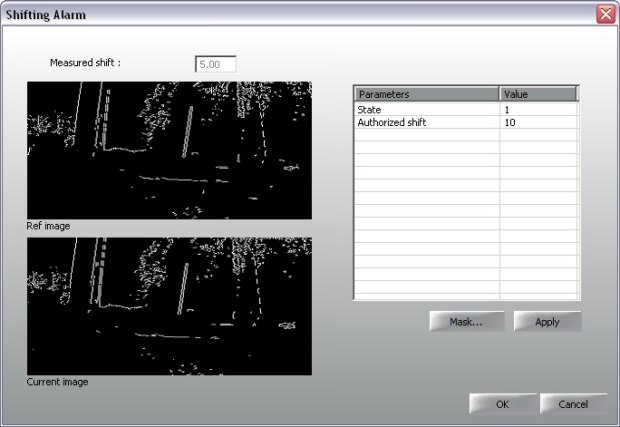Screen dimensions: 620x427
Task: Select the Authorized shift parameter row
Action: pos(427,122)
